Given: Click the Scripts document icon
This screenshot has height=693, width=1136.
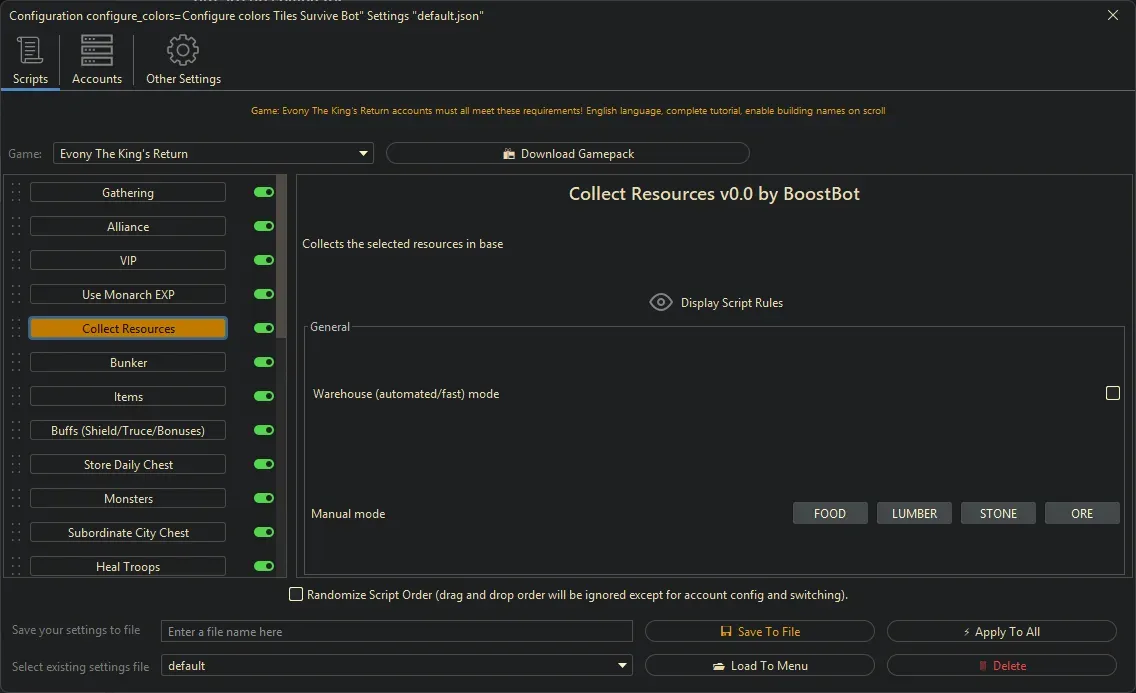Looking at the screenshot, I should point(30,49).
